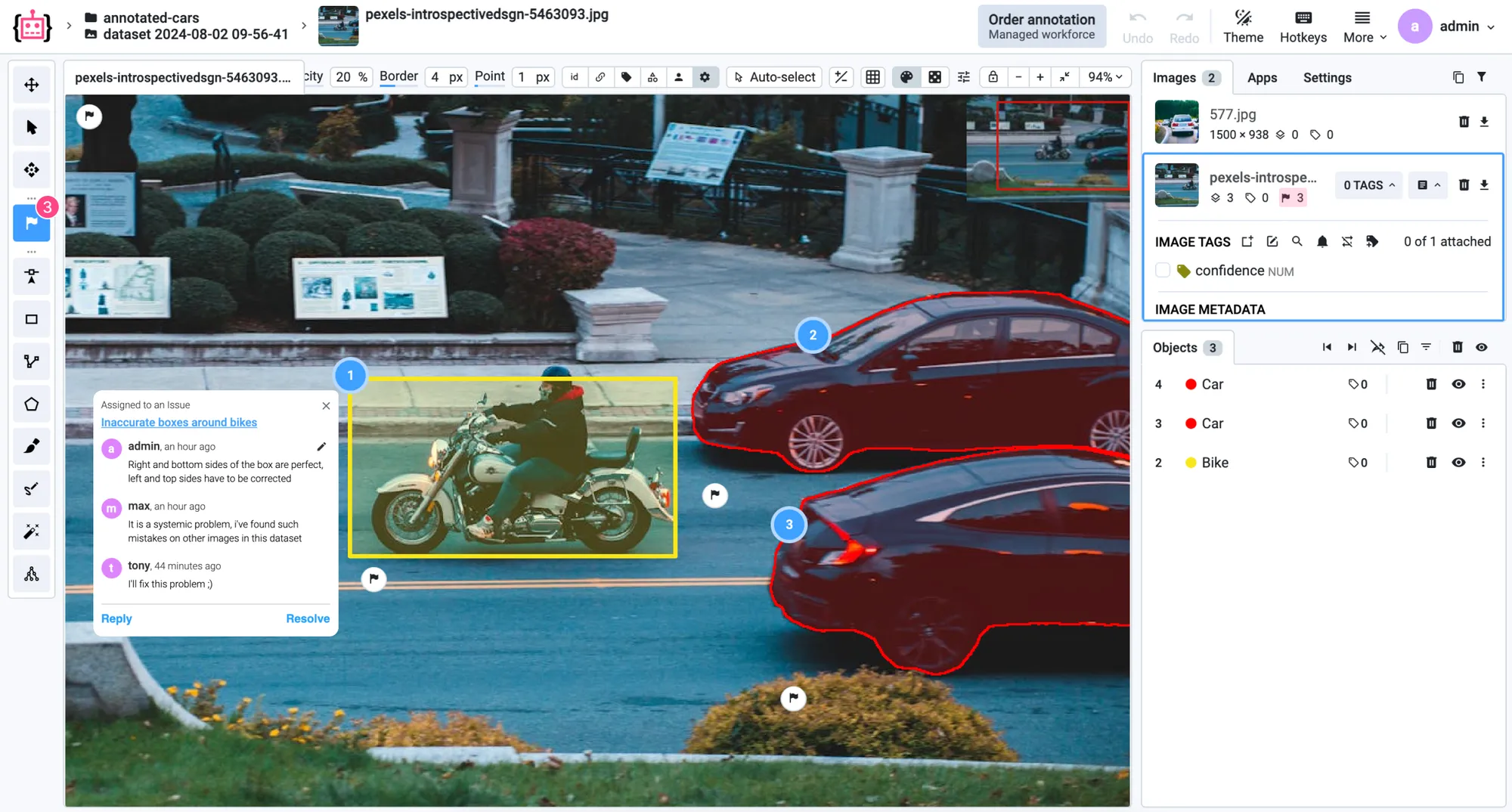Select the arrow pointer tool
This screenshot has width=1512, height=812.
(x=32, y=127)
